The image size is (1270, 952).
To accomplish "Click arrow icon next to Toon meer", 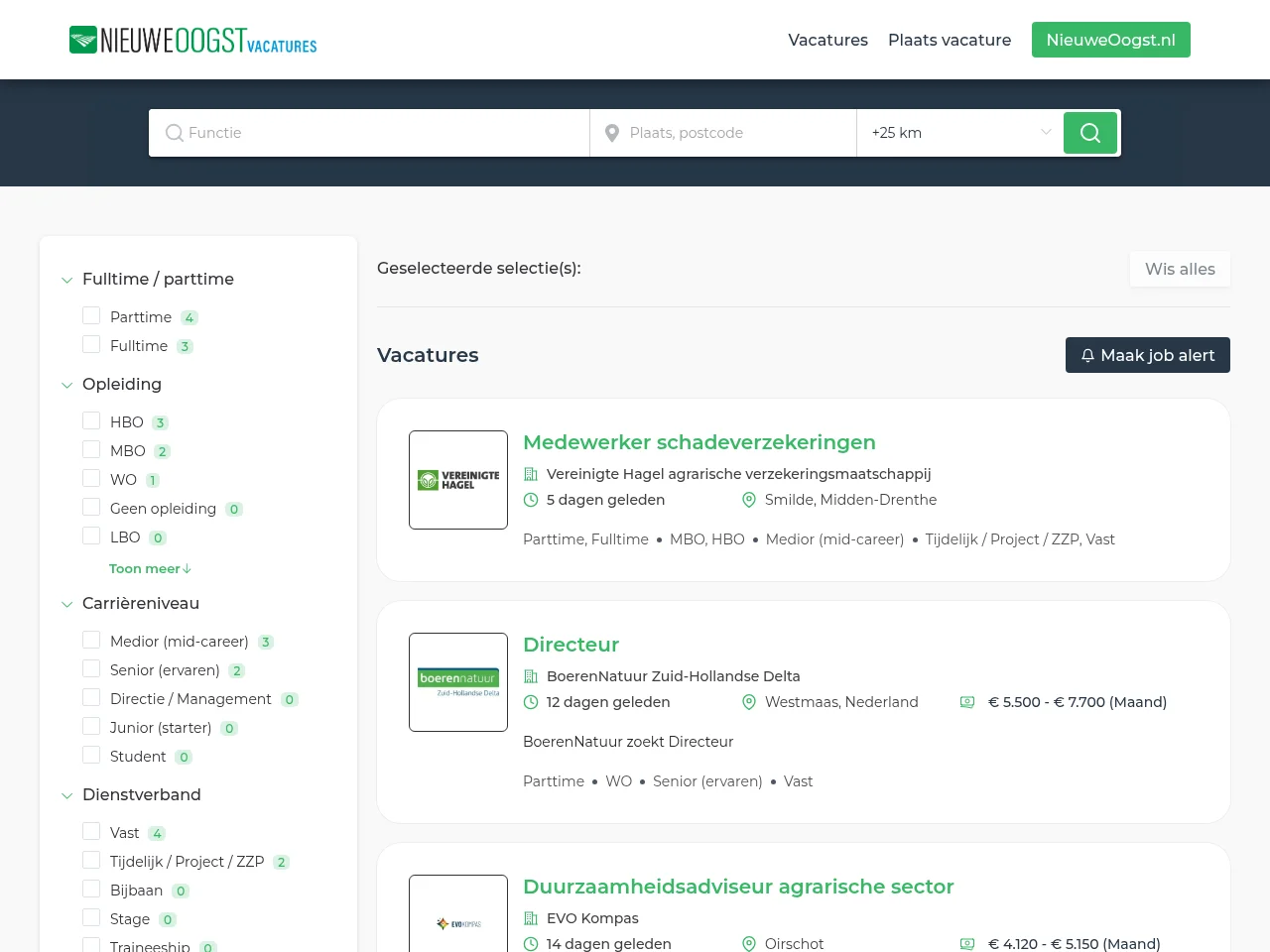I will click(187, 569).
